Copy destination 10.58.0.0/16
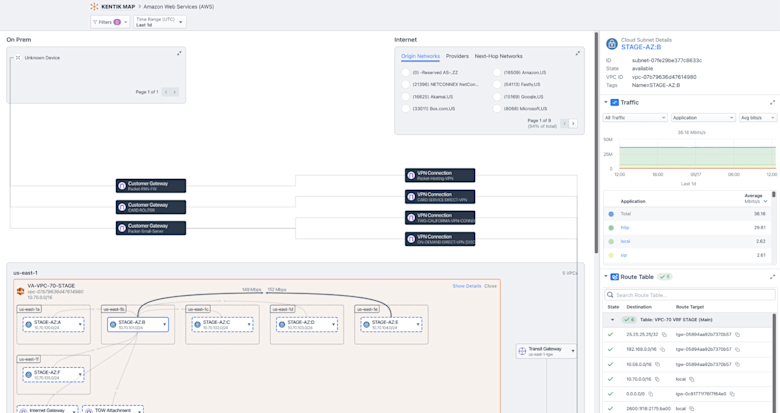Image resolution: width=780 pixels, height=413 pixels. pyautogui.click(x=657, y=365)
